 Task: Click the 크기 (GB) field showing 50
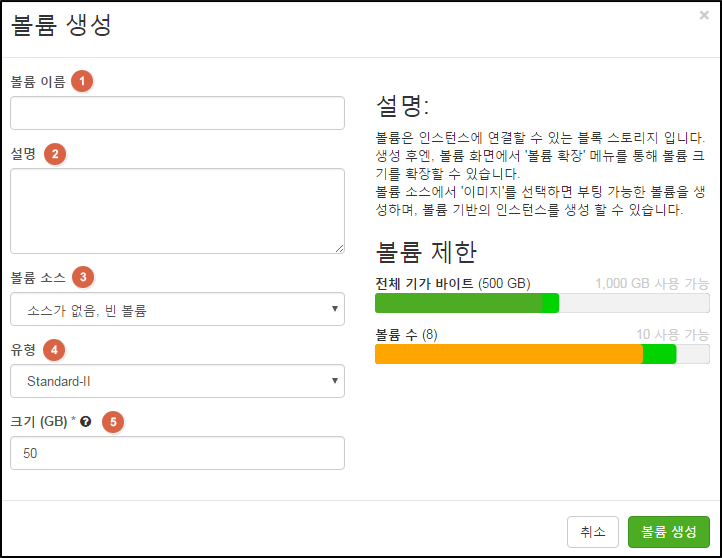pos(177,453)
